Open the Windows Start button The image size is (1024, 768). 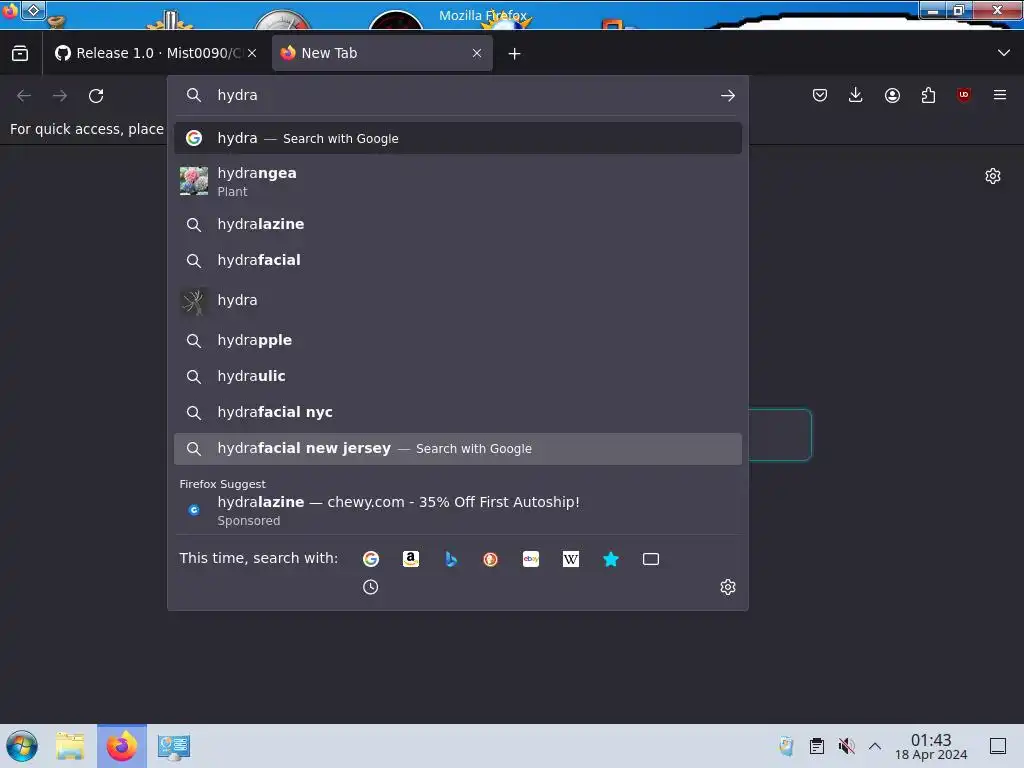coord(22,746)
